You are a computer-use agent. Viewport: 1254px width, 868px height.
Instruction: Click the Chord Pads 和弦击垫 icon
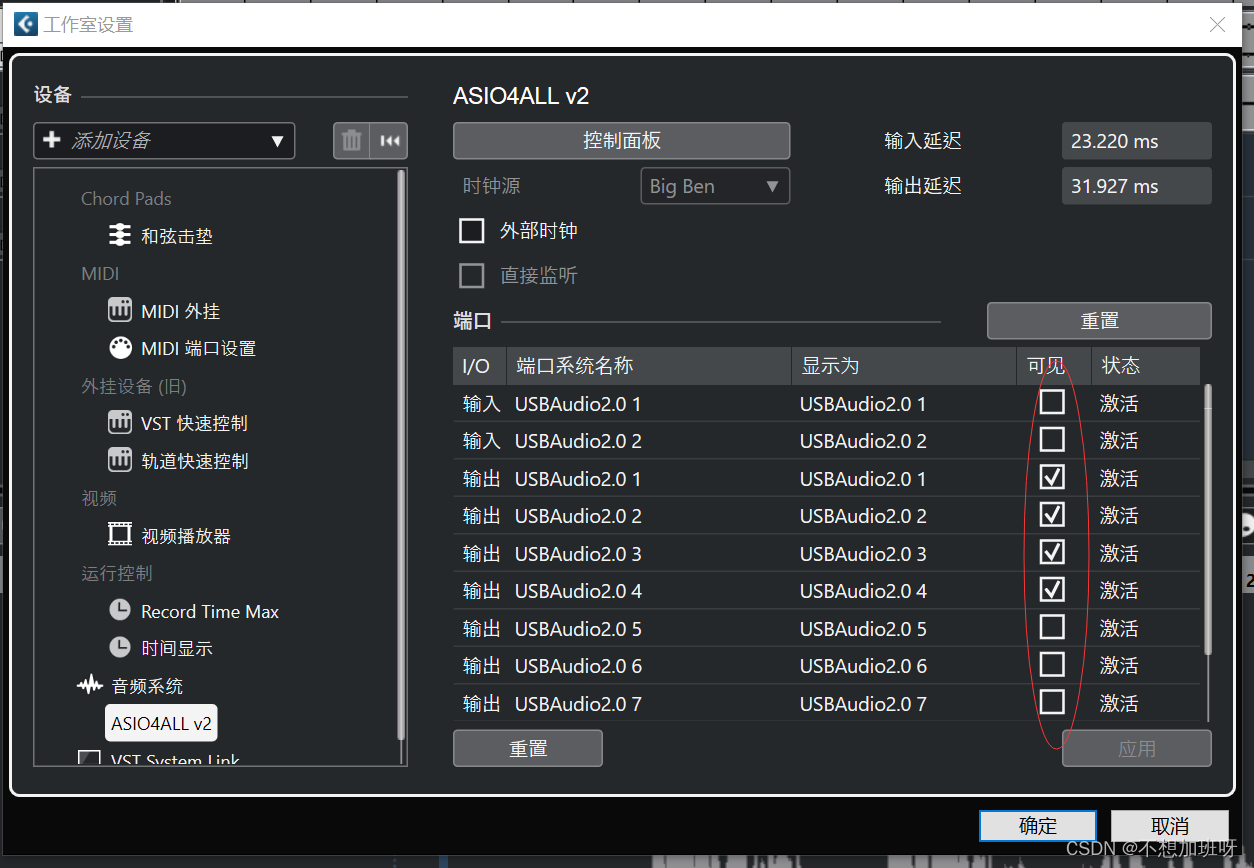[120, 235]
